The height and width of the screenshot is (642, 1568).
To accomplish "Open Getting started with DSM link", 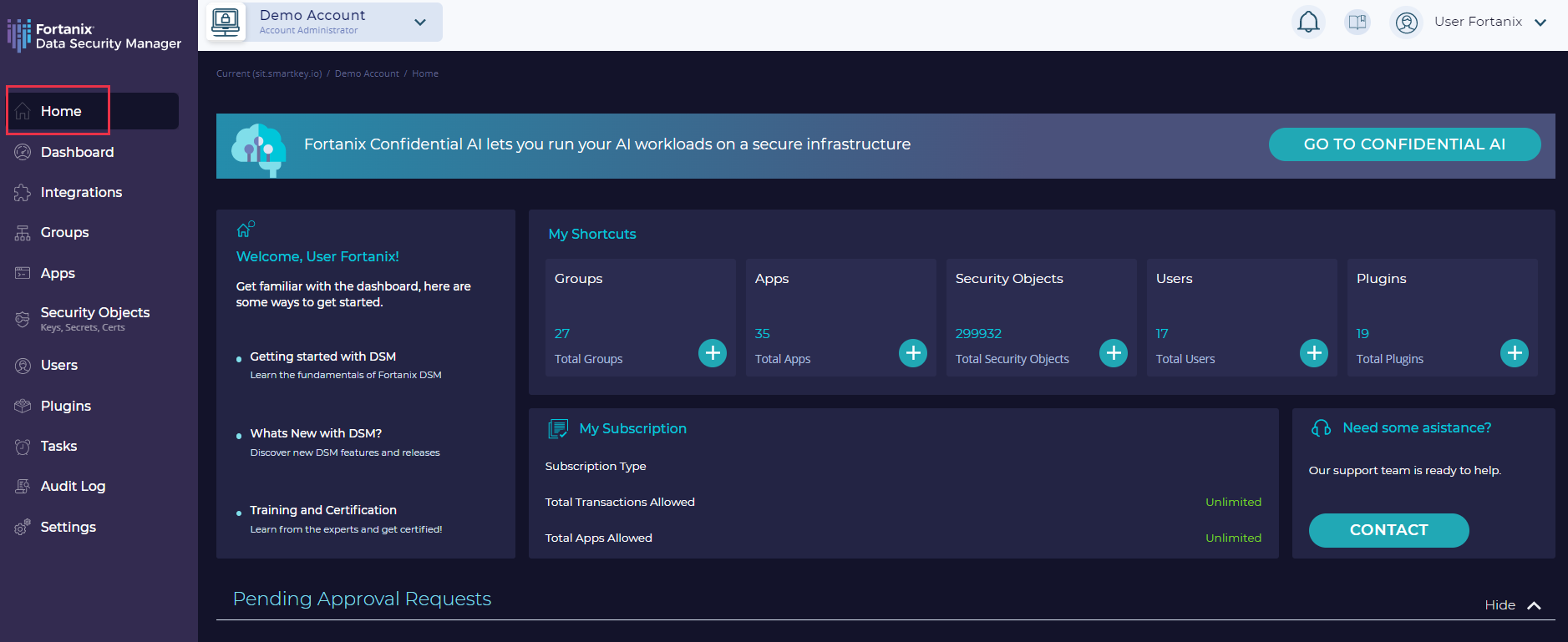I will pos(322,356).
